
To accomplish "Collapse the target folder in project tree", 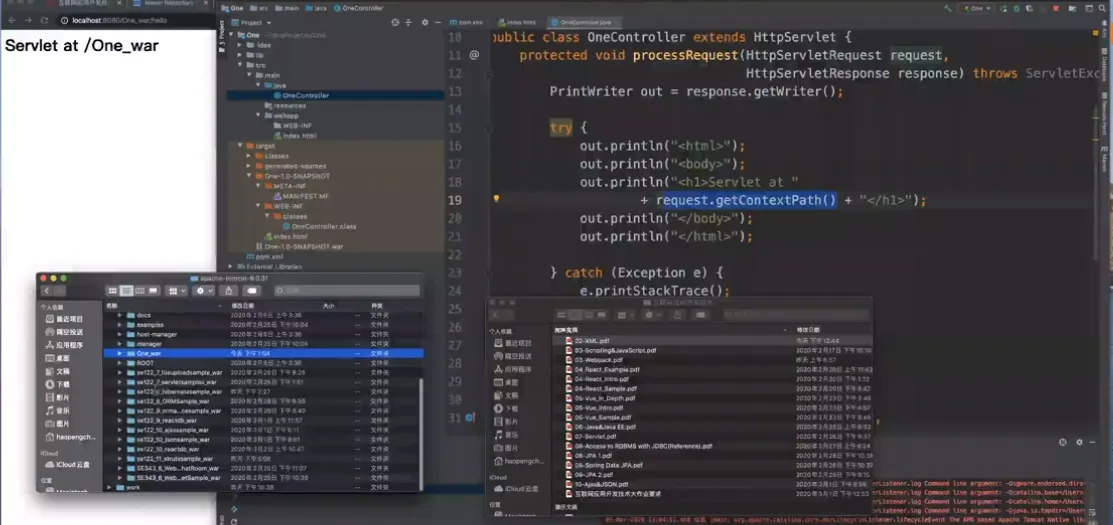I will pyautogui.click(x=240, y=145).
